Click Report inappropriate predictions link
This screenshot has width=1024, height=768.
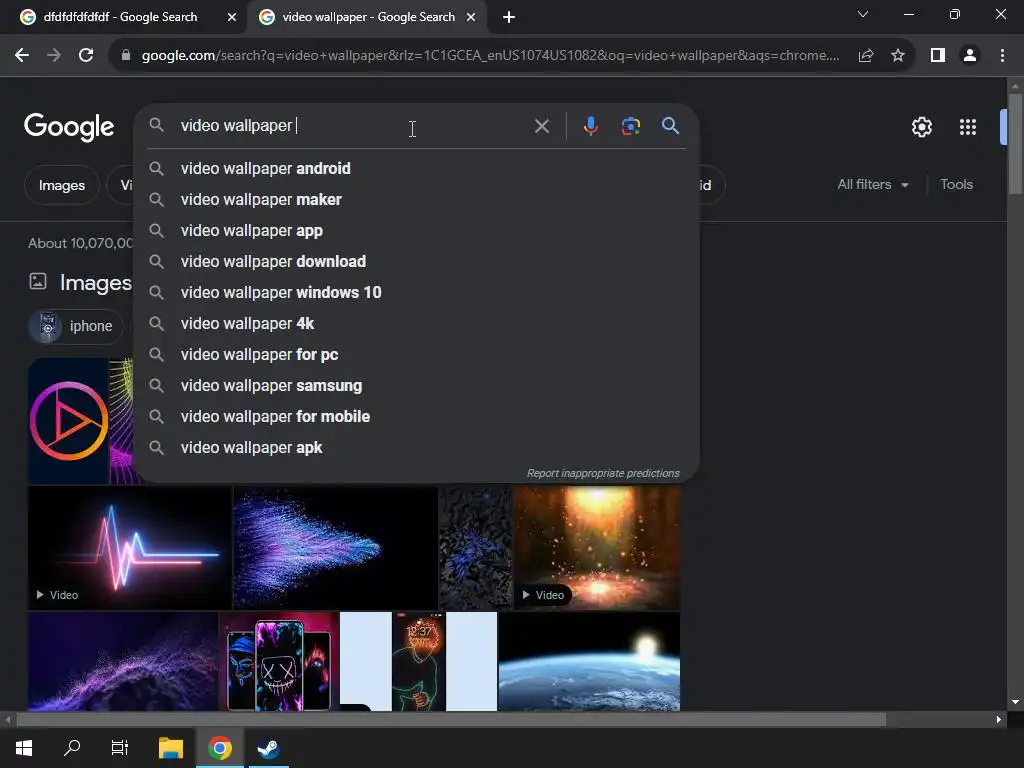pyautogui.click(x=603, y=473)
